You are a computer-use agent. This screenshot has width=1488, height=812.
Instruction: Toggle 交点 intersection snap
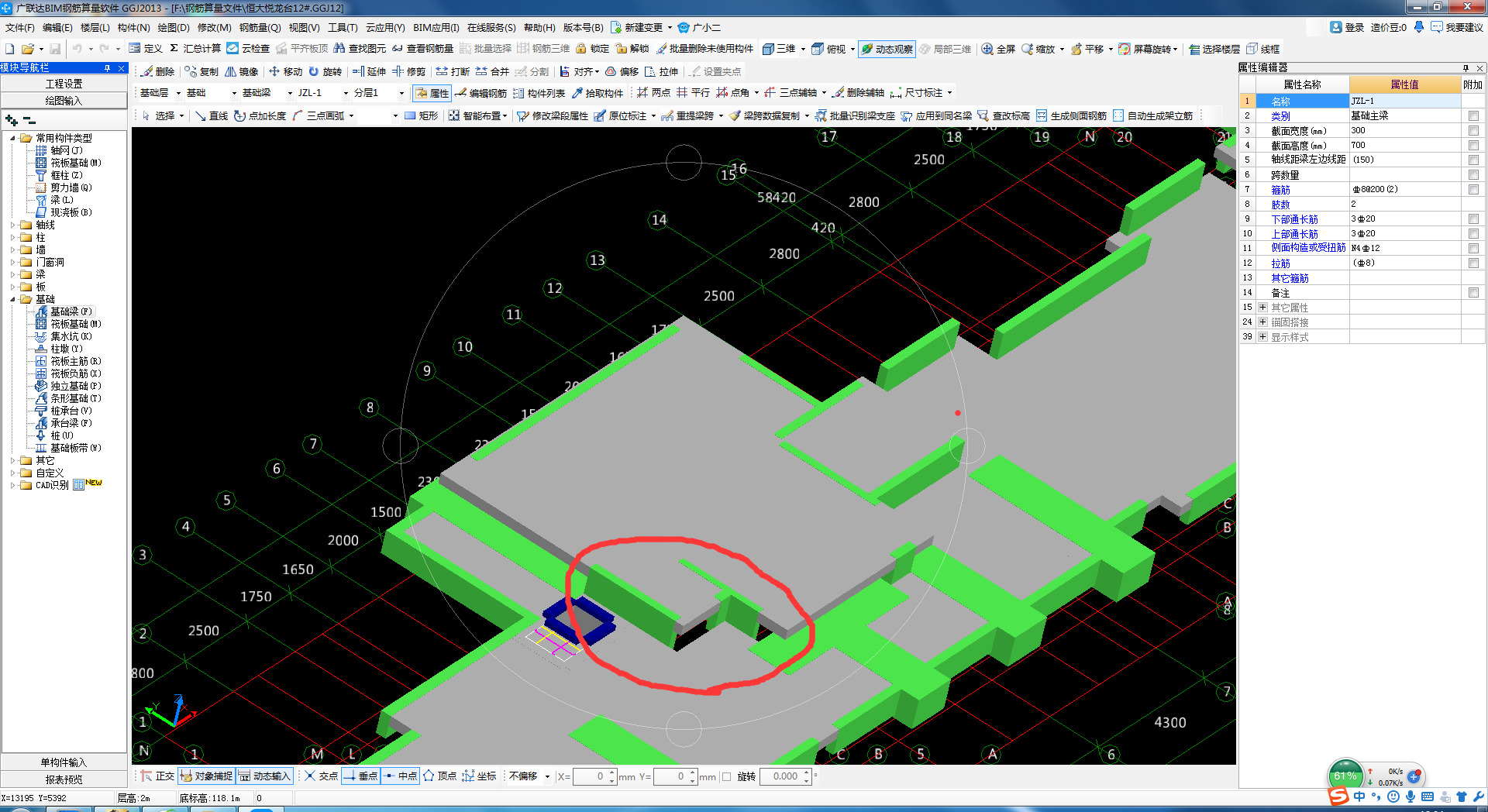click(x=321, y=776)
